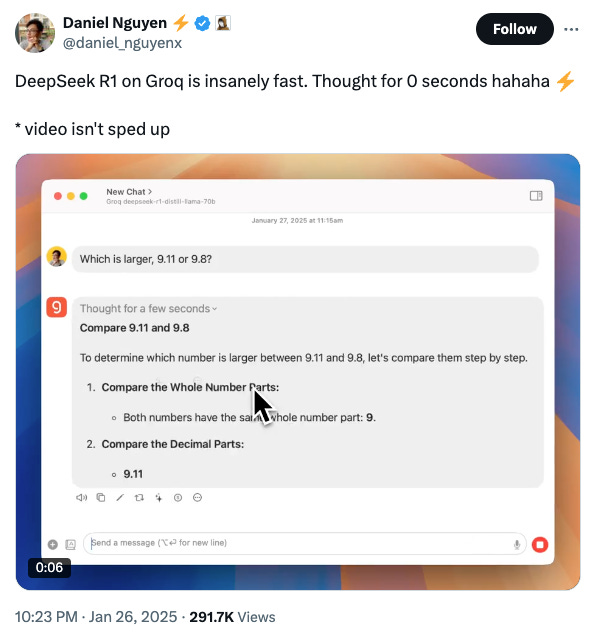Click the plus attachment icon near the message box
The image size is (597, 642).
pyautogui.click(x=52, y=544)
